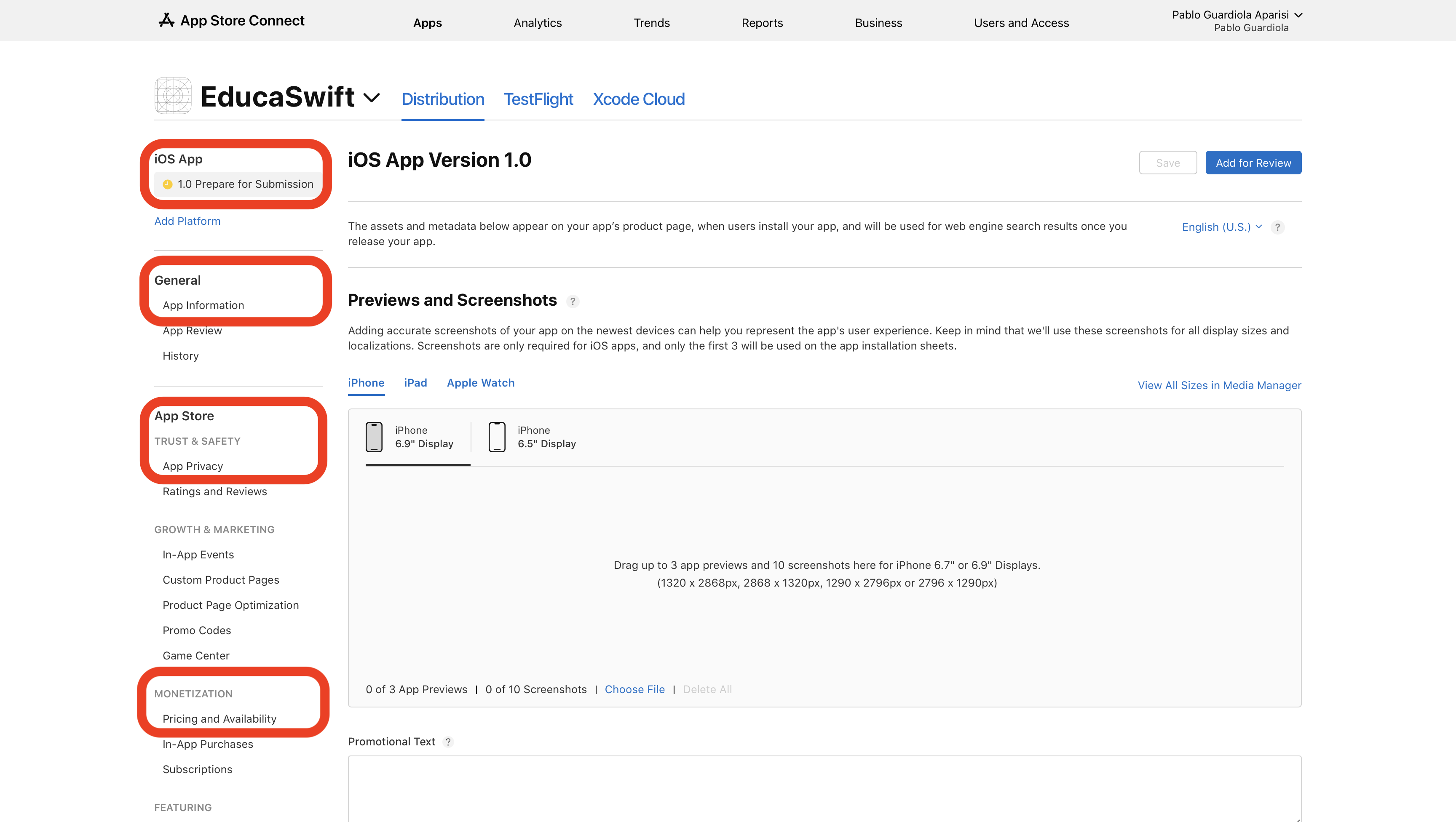Open the Apps menu in top navigation
Screen dimensions: 1456x822
click(x=427, y=23)
